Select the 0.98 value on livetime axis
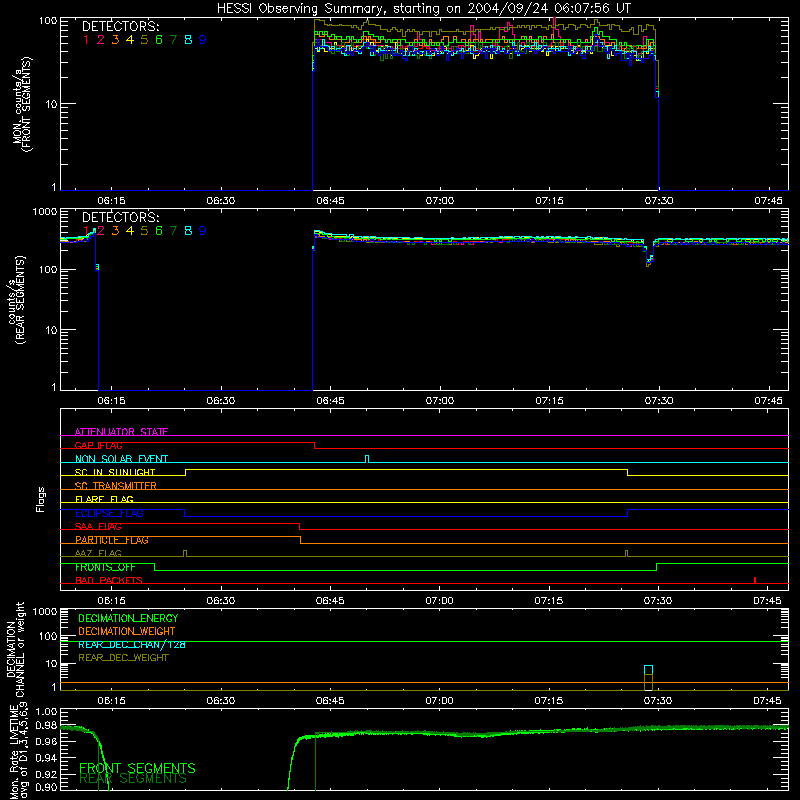Screen dimensions: 800x800 pyautogui.click(x=47, y=725)
